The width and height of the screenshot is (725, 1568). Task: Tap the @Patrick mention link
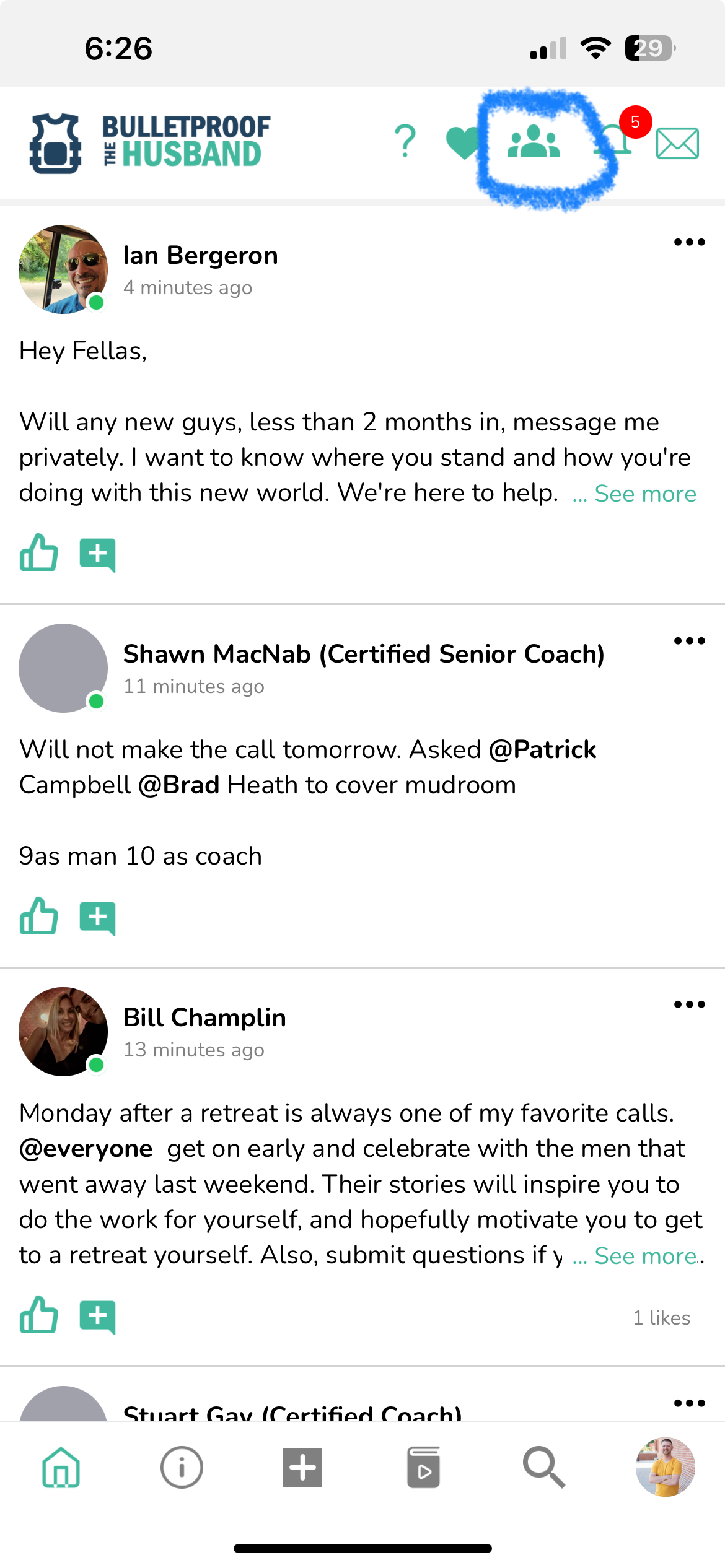[542, 750]
